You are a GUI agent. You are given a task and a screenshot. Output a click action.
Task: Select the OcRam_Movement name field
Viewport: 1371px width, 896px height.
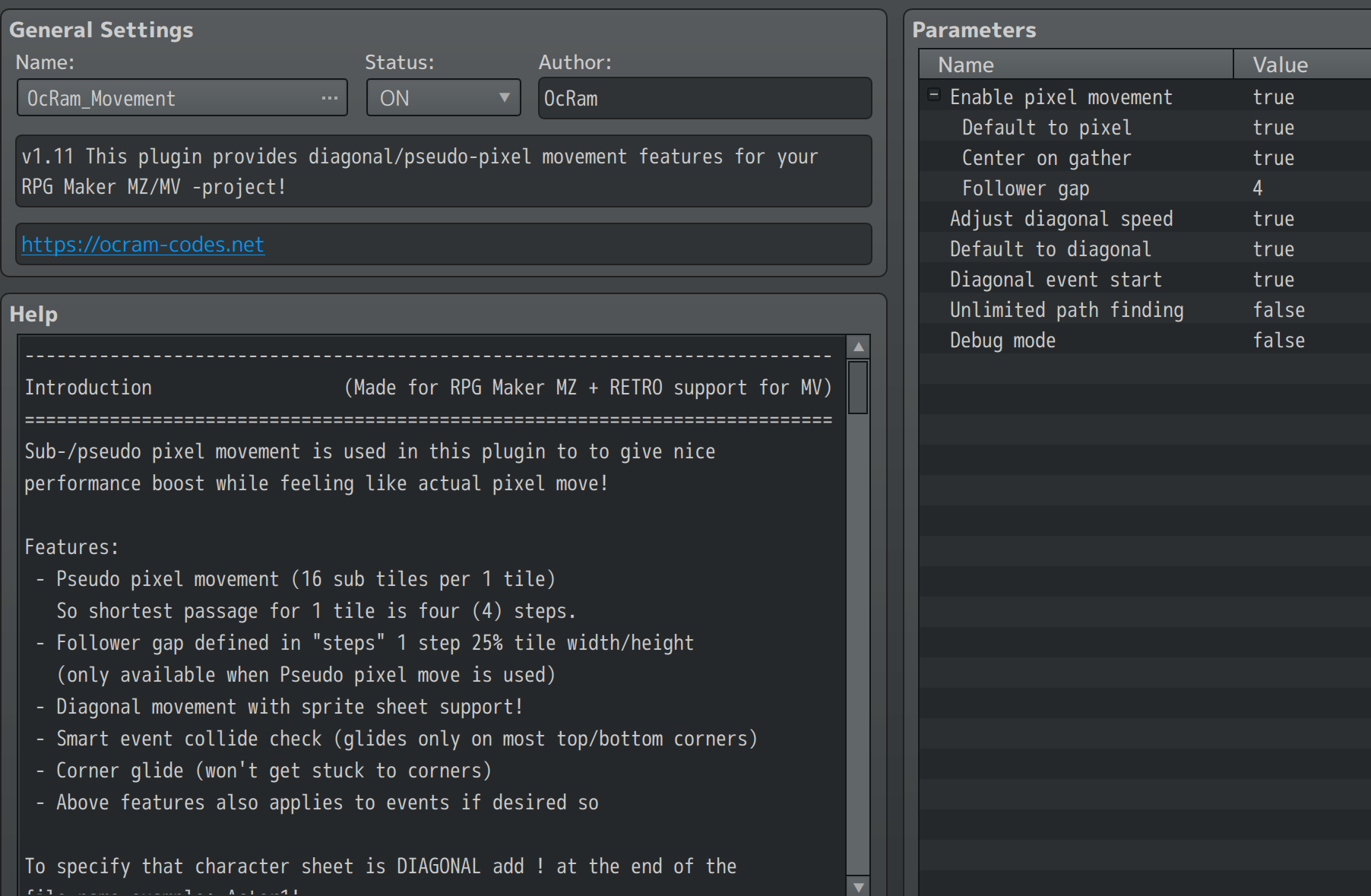tap(182, 98)
